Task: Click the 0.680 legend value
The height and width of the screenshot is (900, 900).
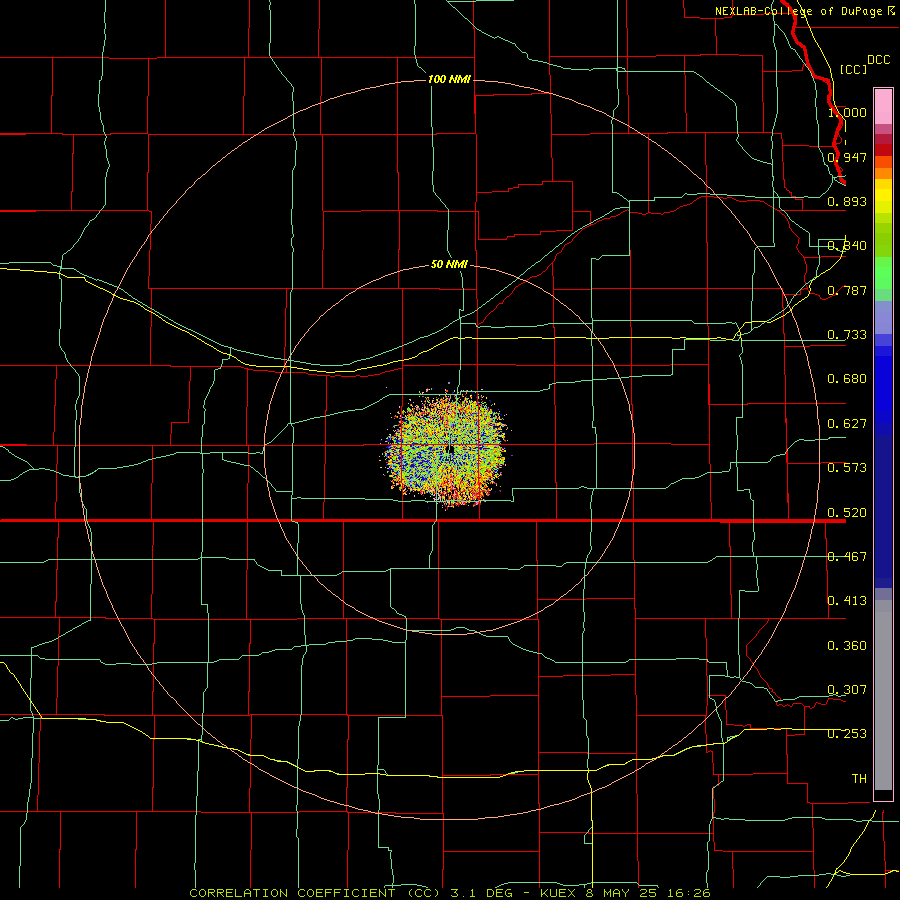Action: [847, 379]
